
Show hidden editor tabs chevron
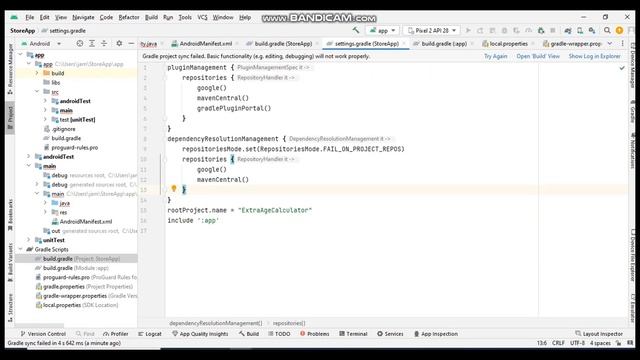pyautogui.click(x=610, y=43)
